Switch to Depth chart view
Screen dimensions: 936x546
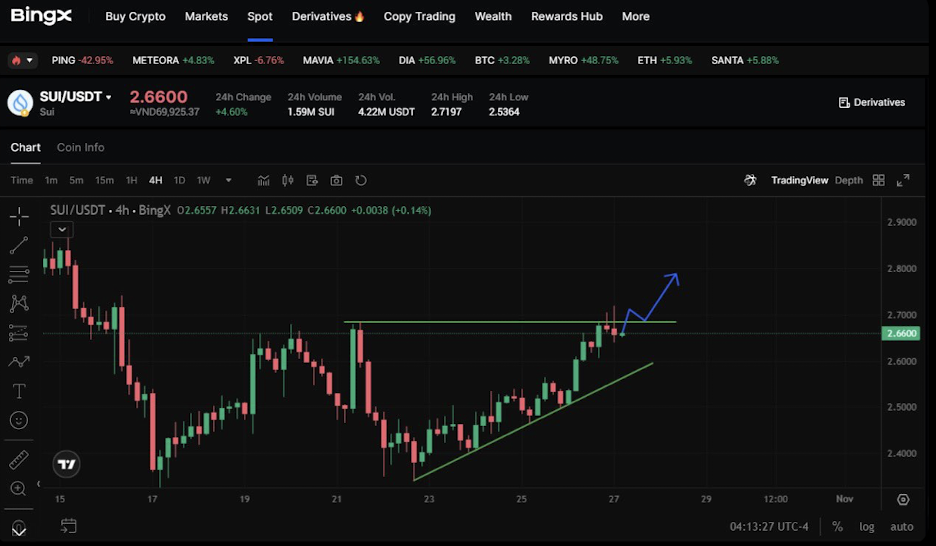848,181
